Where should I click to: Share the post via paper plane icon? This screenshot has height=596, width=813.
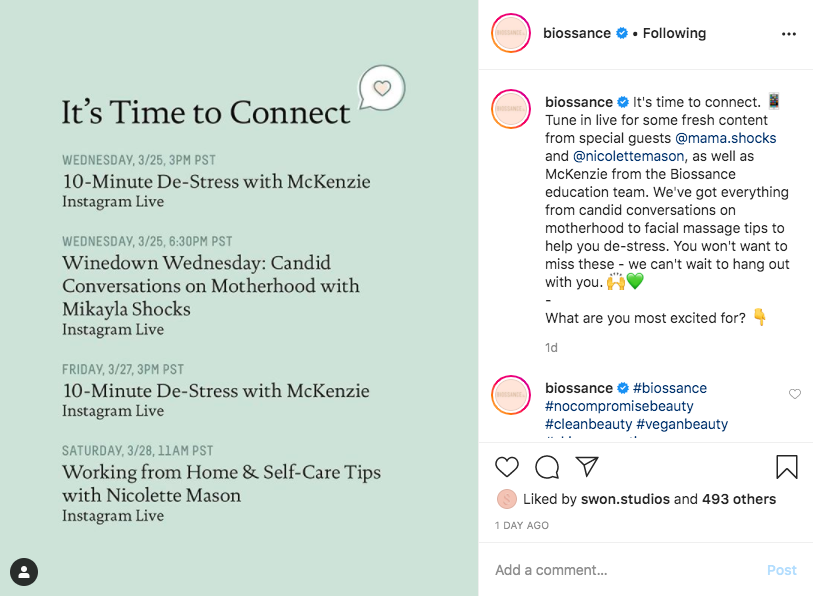pyautogui.click(x=587, y=467)
